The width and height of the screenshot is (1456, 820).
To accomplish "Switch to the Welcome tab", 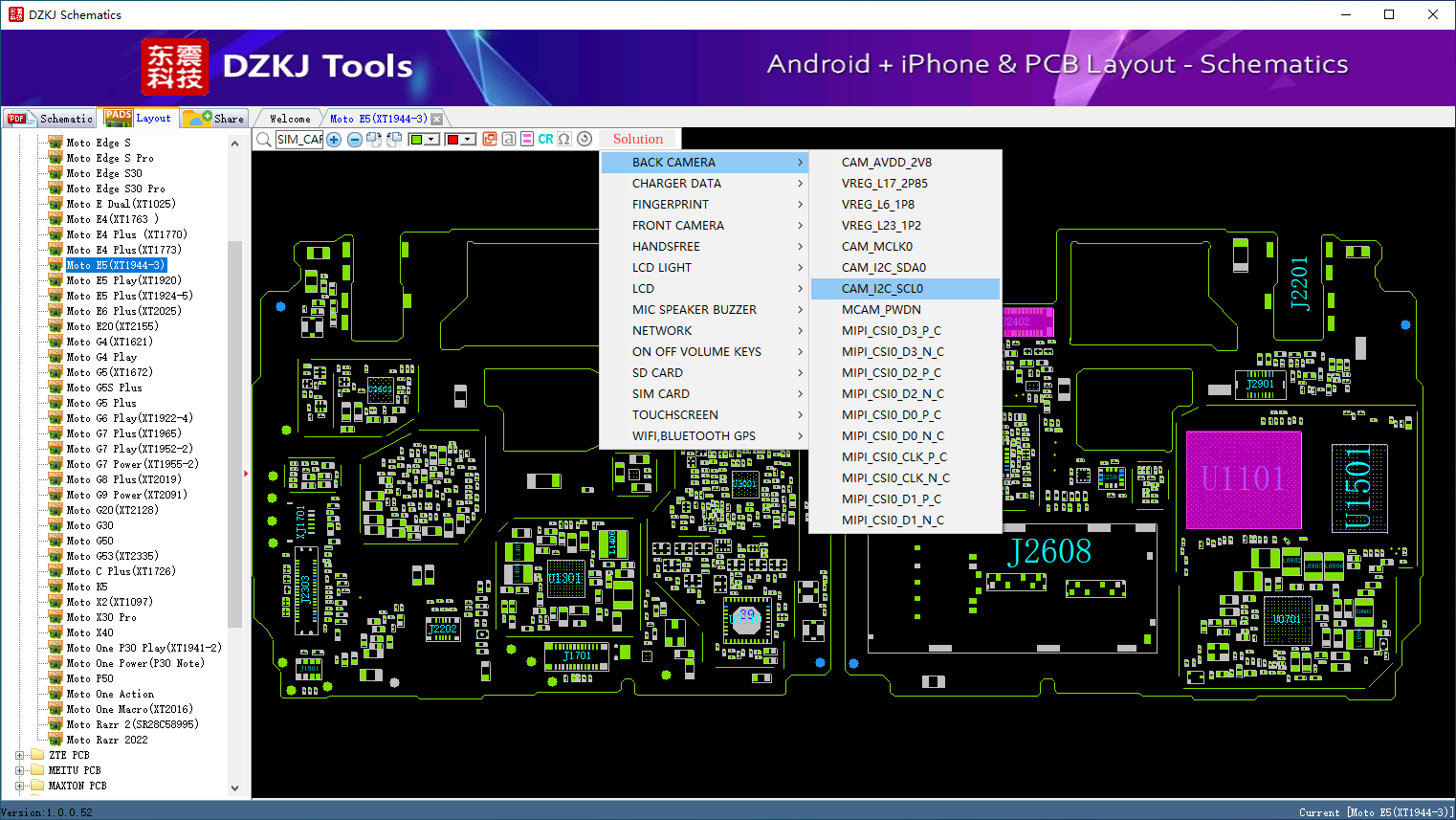I will coord(290,119).
